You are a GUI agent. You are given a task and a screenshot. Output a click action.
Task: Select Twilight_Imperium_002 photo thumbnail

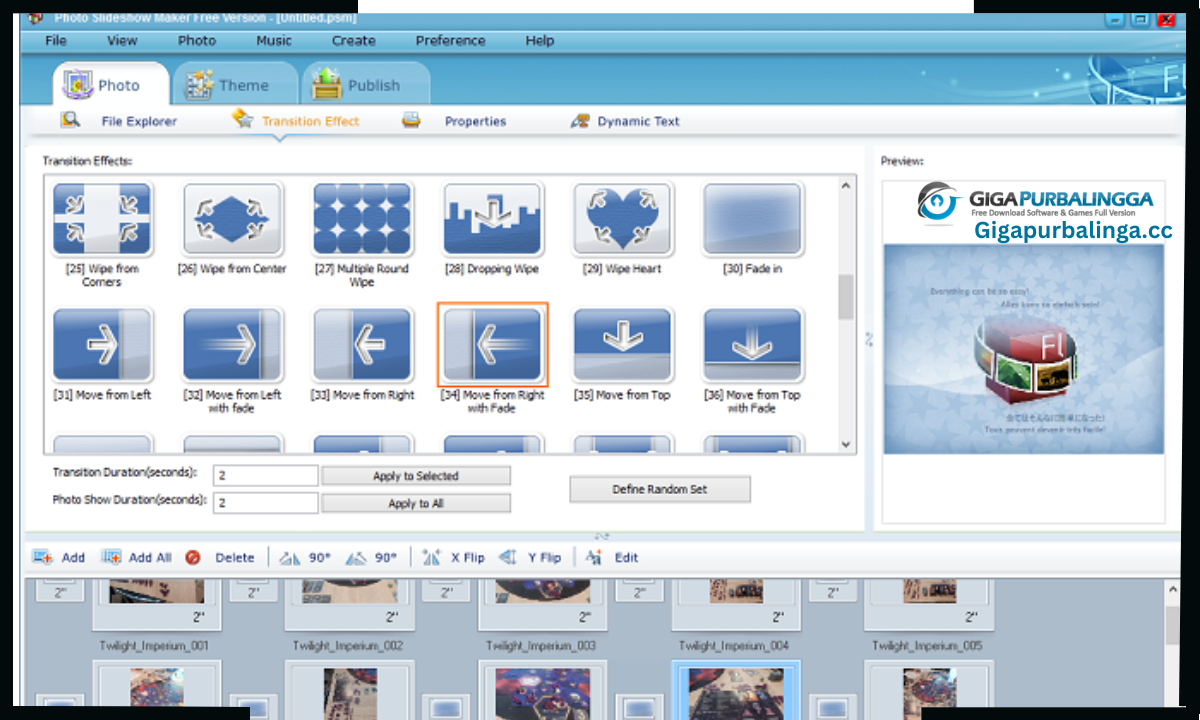[x=348, y=603]
